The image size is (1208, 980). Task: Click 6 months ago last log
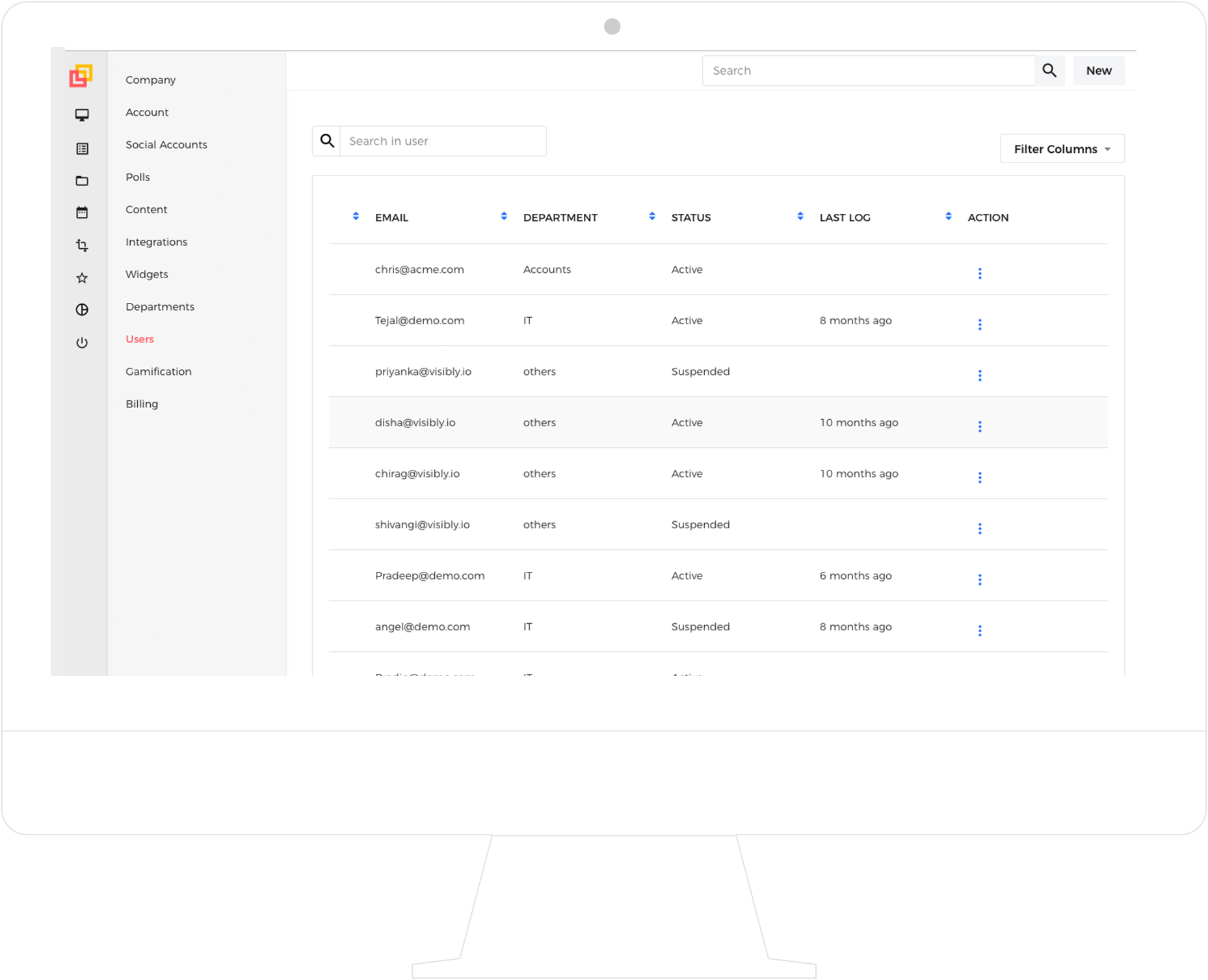tap(856, 576)
